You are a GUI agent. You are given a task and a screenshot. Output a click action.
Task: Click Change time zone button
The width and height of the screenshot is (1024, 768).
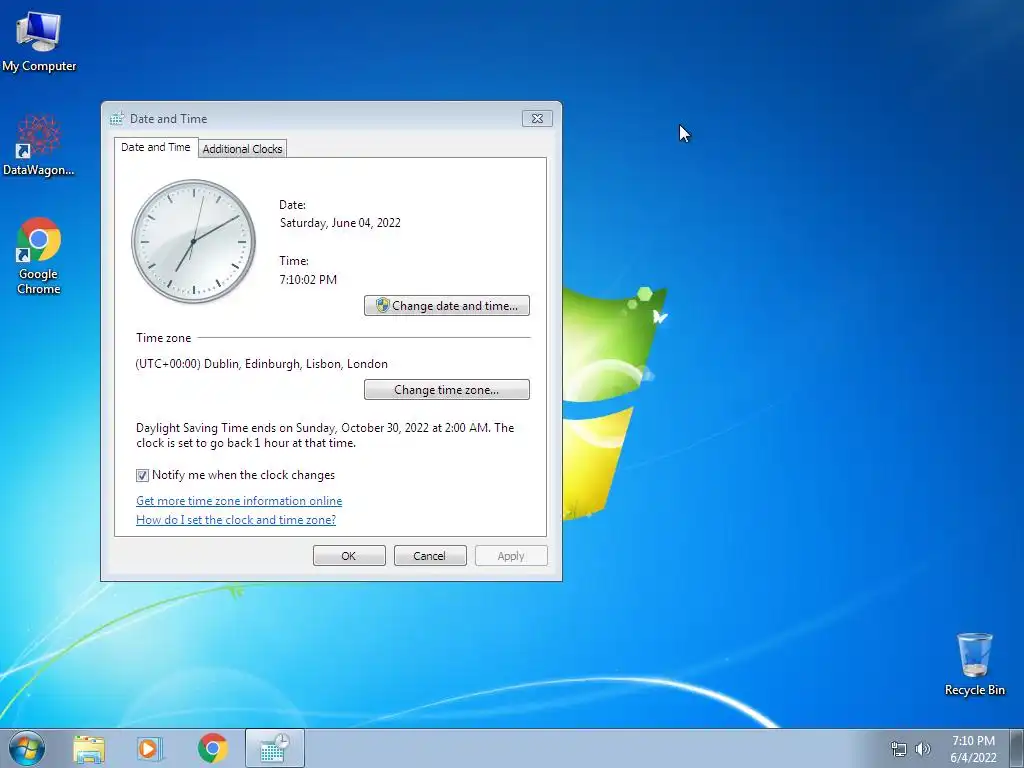coord(447,390)
